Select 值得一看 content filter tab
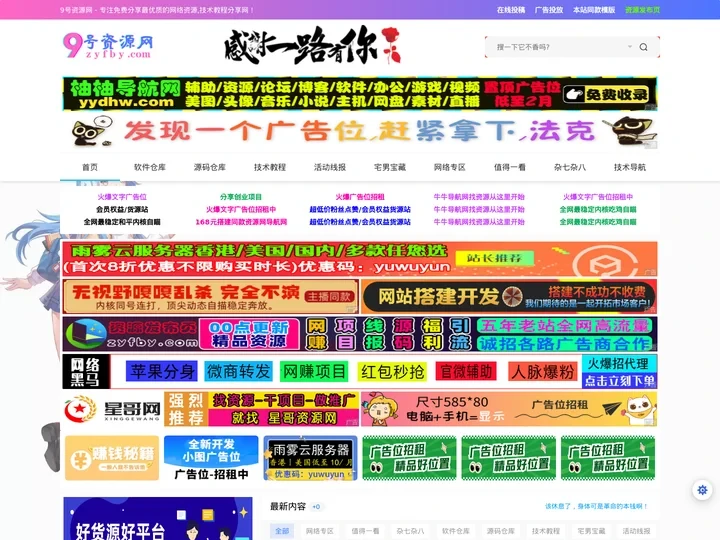Viewport: 720px width, 540px height. click(x=366, y=531)
